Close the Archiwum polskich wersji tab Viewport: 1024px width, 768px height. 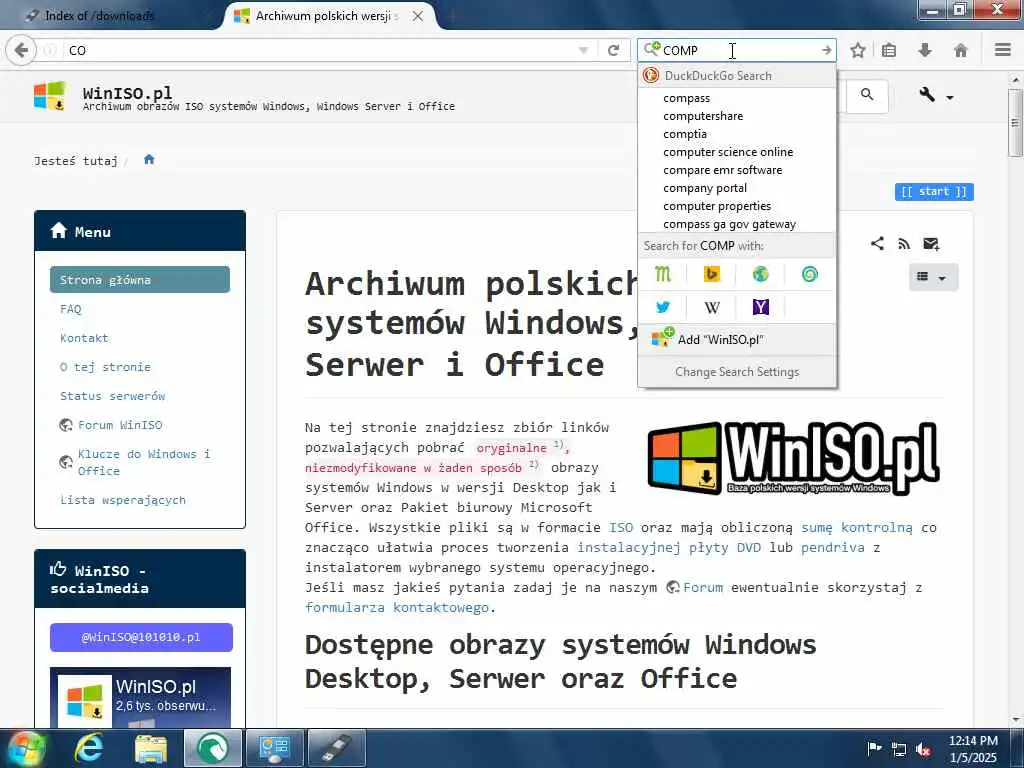(x=418, y=16)
